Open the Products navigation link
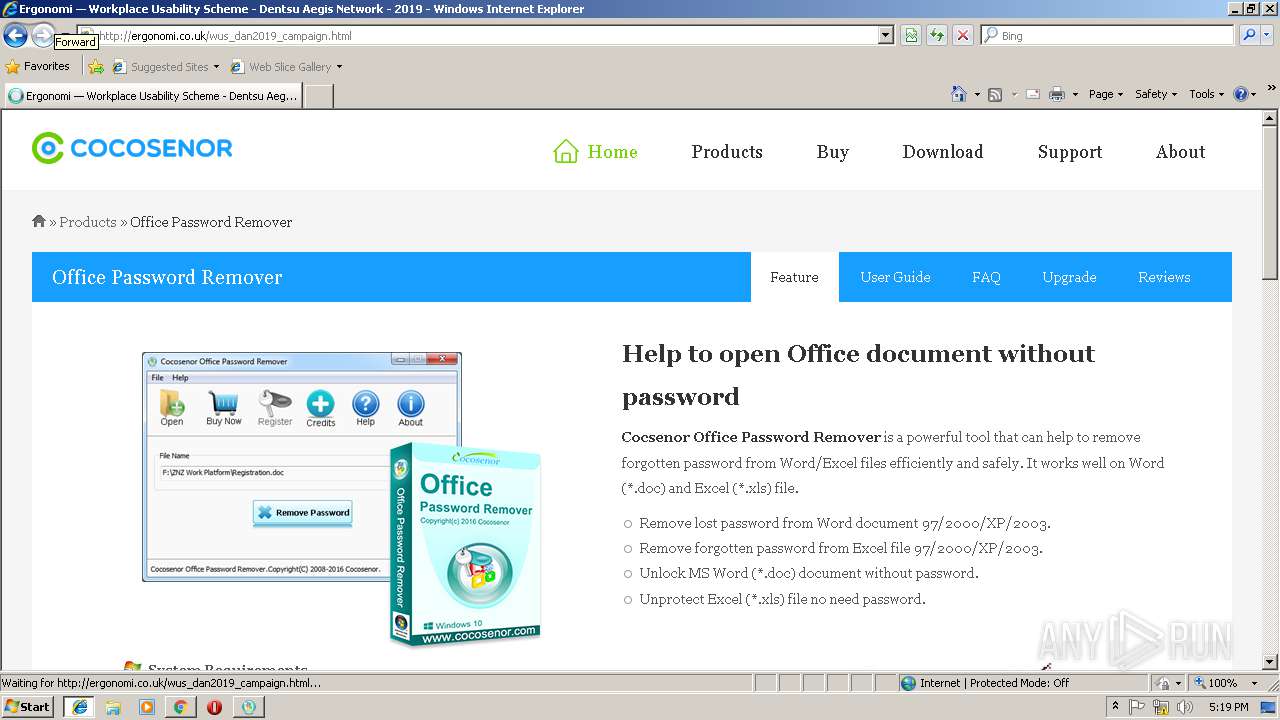The height and width of the screenshot is (720, 1280). tap(727, 152)
